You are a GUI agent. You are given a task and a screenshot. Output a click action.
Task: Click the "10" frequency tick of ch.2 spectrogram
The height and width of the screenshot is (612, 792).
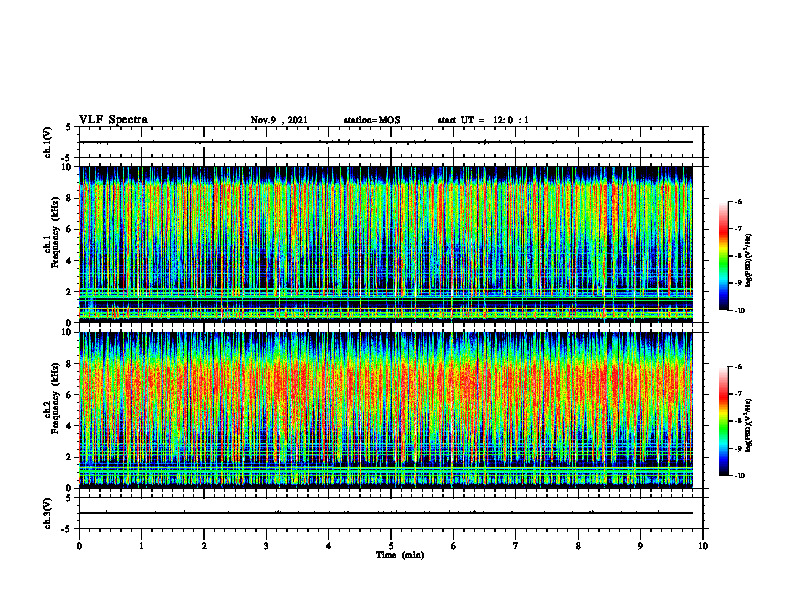click(x=68, y=332)
